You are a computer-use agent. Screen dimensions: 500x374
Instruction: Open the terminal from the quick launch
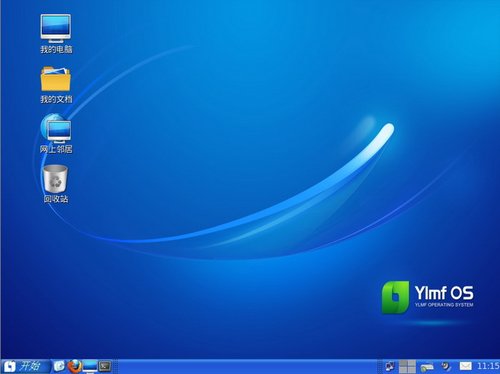pyautogui.click(x=105, y=366)
